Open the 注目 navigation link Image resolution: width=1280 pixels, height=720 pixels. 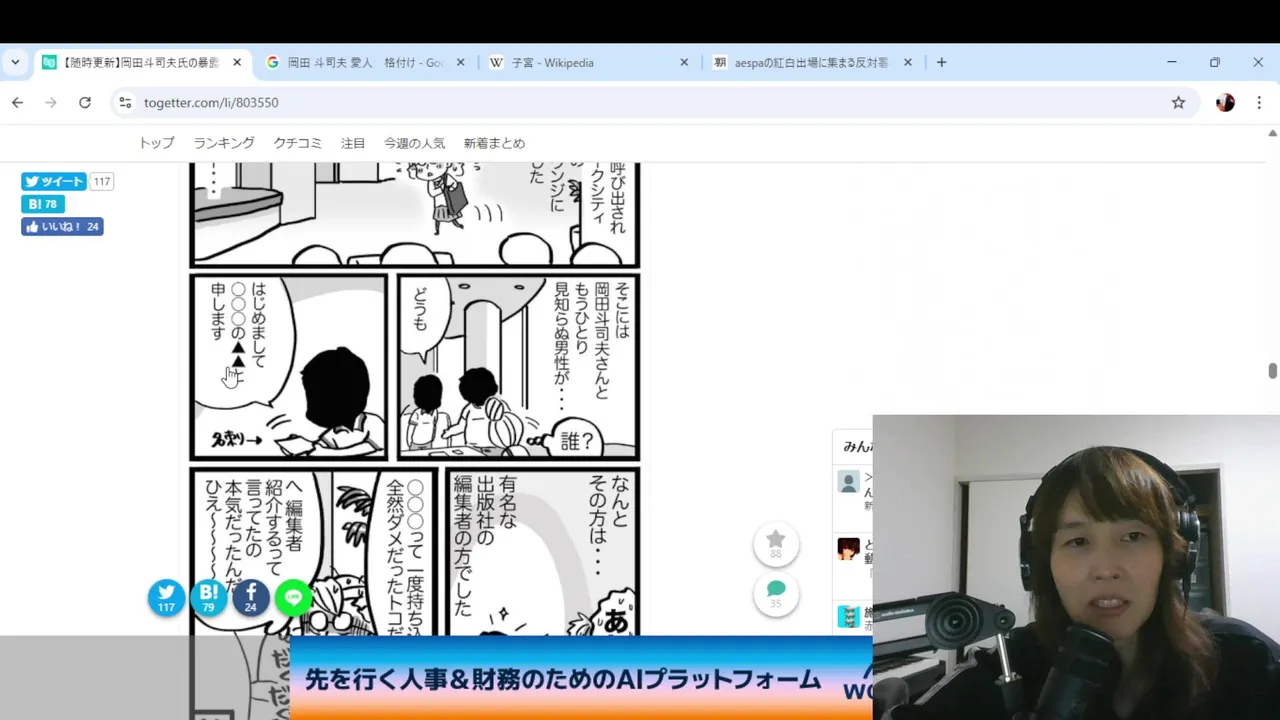(x=353, y=143)
